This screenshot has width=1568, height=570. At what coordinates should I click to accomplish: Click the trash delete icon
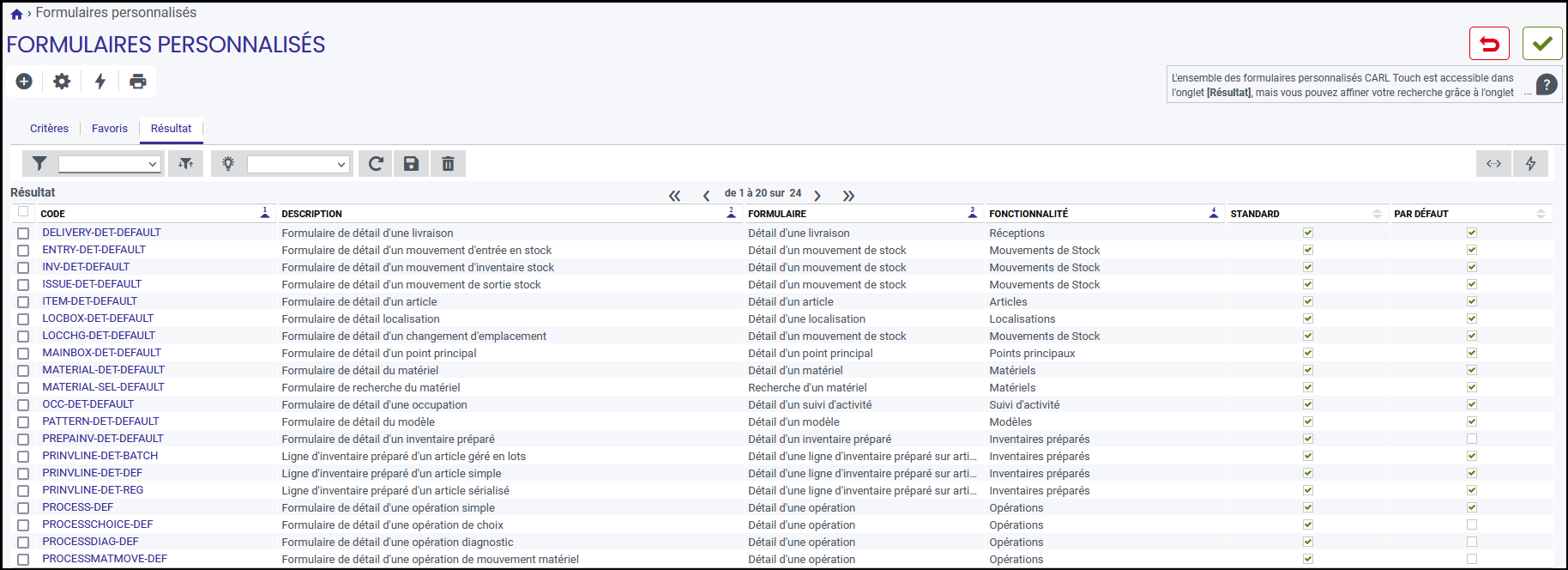coord(448,163)
